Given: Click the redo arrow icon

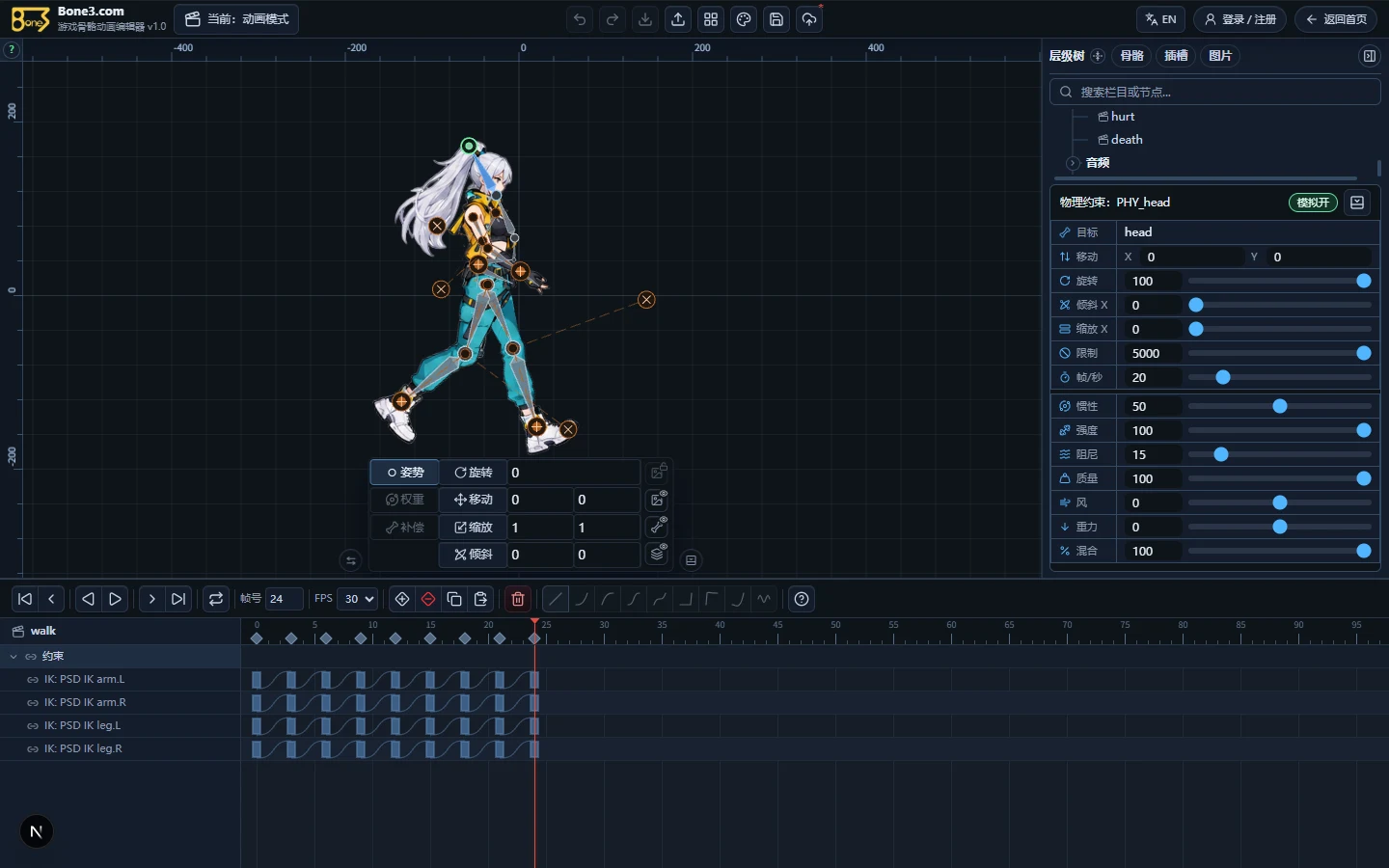Looking at the screenshot, I should point(613,19).
